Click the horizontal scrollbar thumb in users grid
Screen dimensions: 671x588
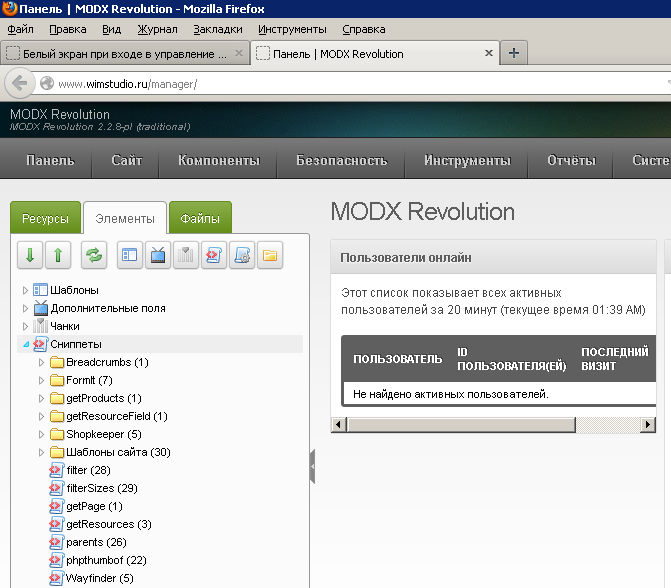coord(461,425)
